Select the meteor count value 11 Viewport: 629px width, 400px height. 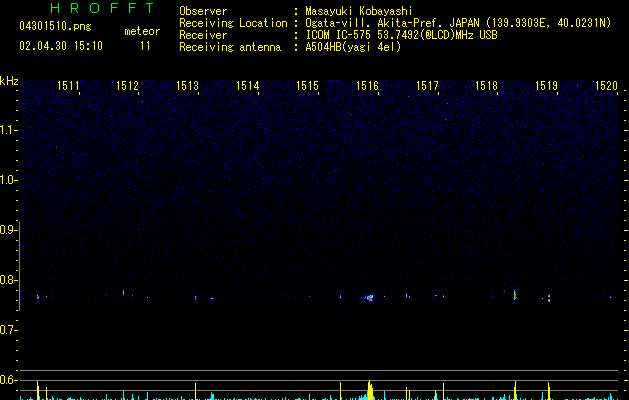(x=145, y=46)
